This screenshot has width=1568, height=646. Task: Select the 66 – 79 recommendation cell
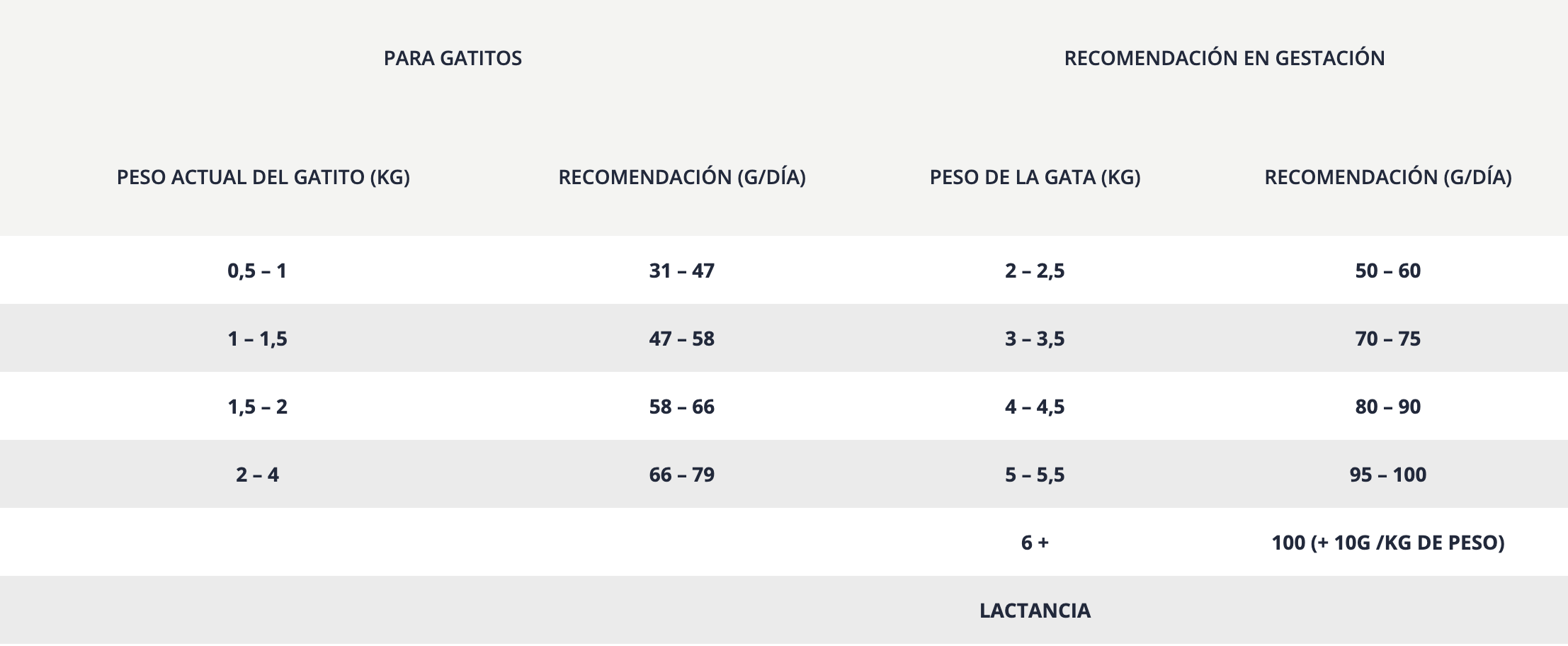point(681,475)
